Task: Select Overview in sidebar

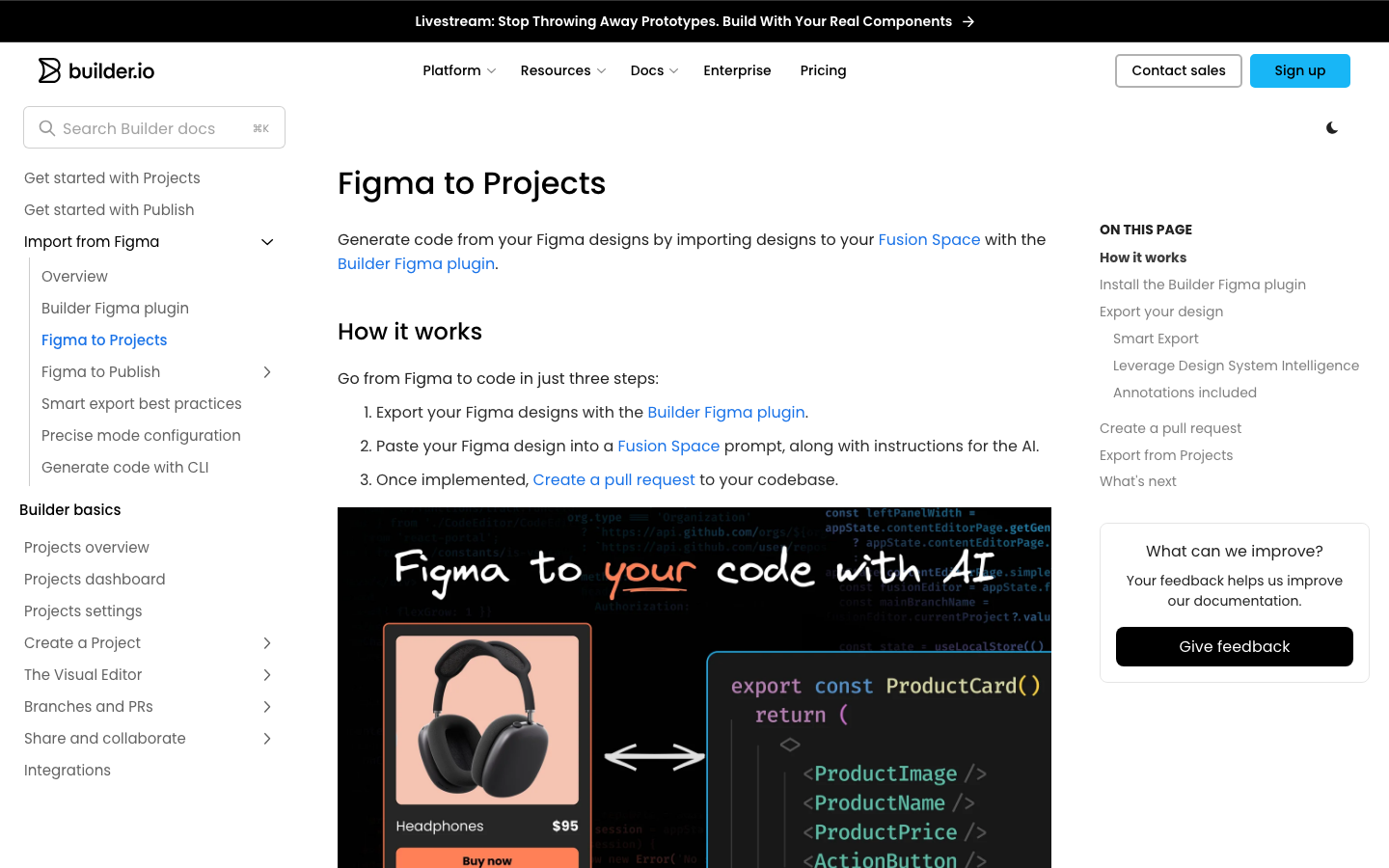Action: click(x=74, y=276)
